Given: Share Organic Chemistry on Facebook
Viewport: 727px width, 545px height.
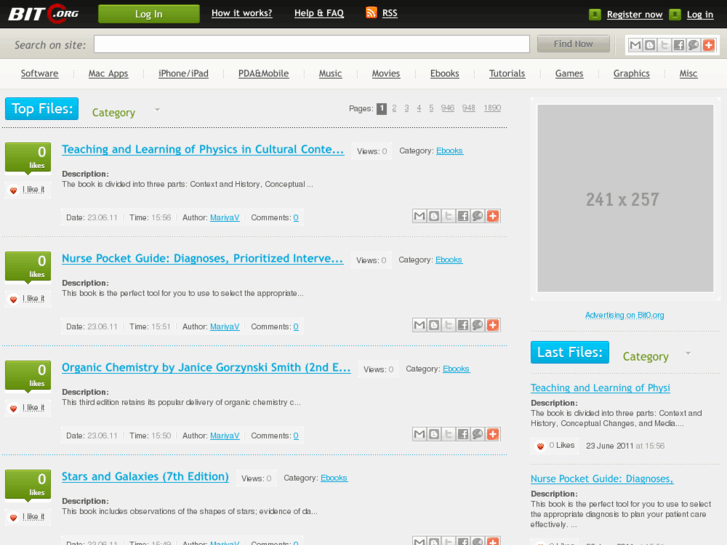Looking at the screenshot, I should pos(463,434).
